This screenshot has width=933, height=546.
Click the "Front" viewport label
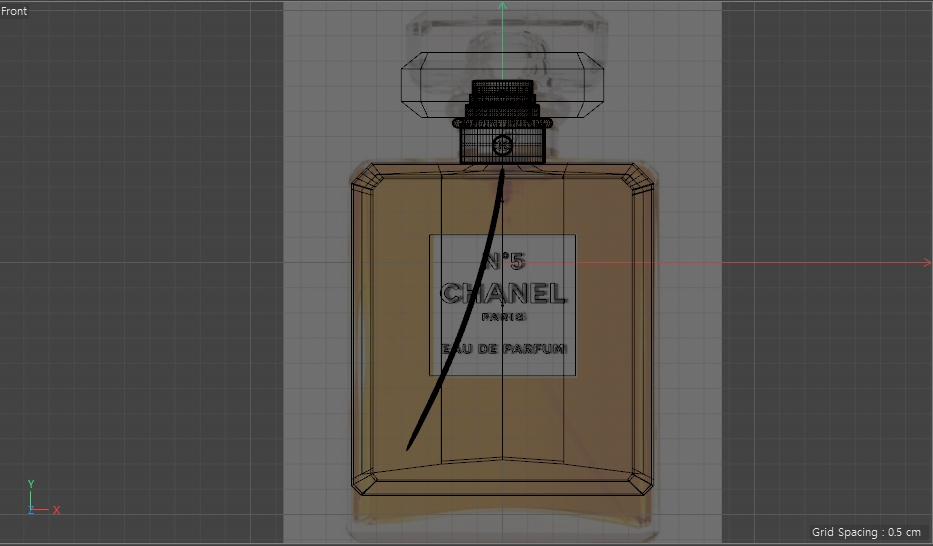pos(14,11)
